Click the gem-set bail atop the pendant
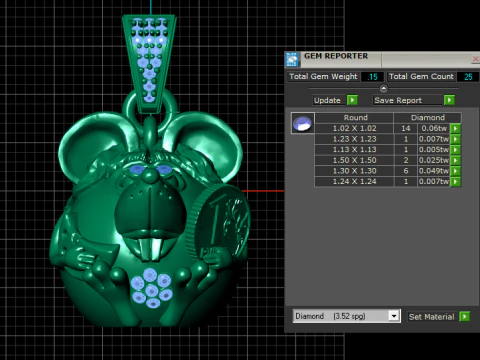This screenshot has height=360, width=480. (149, 63)
